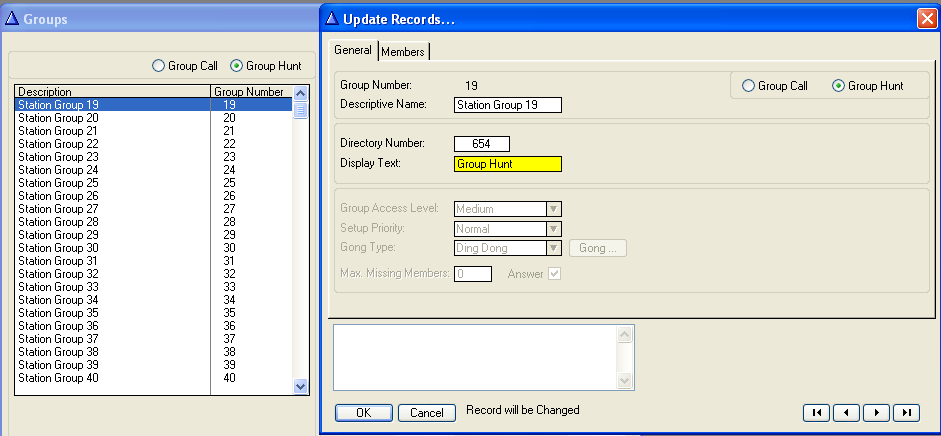The image size is (941, 436).
Task: Select the Station Group 36 row
Action: pos(154,326)
